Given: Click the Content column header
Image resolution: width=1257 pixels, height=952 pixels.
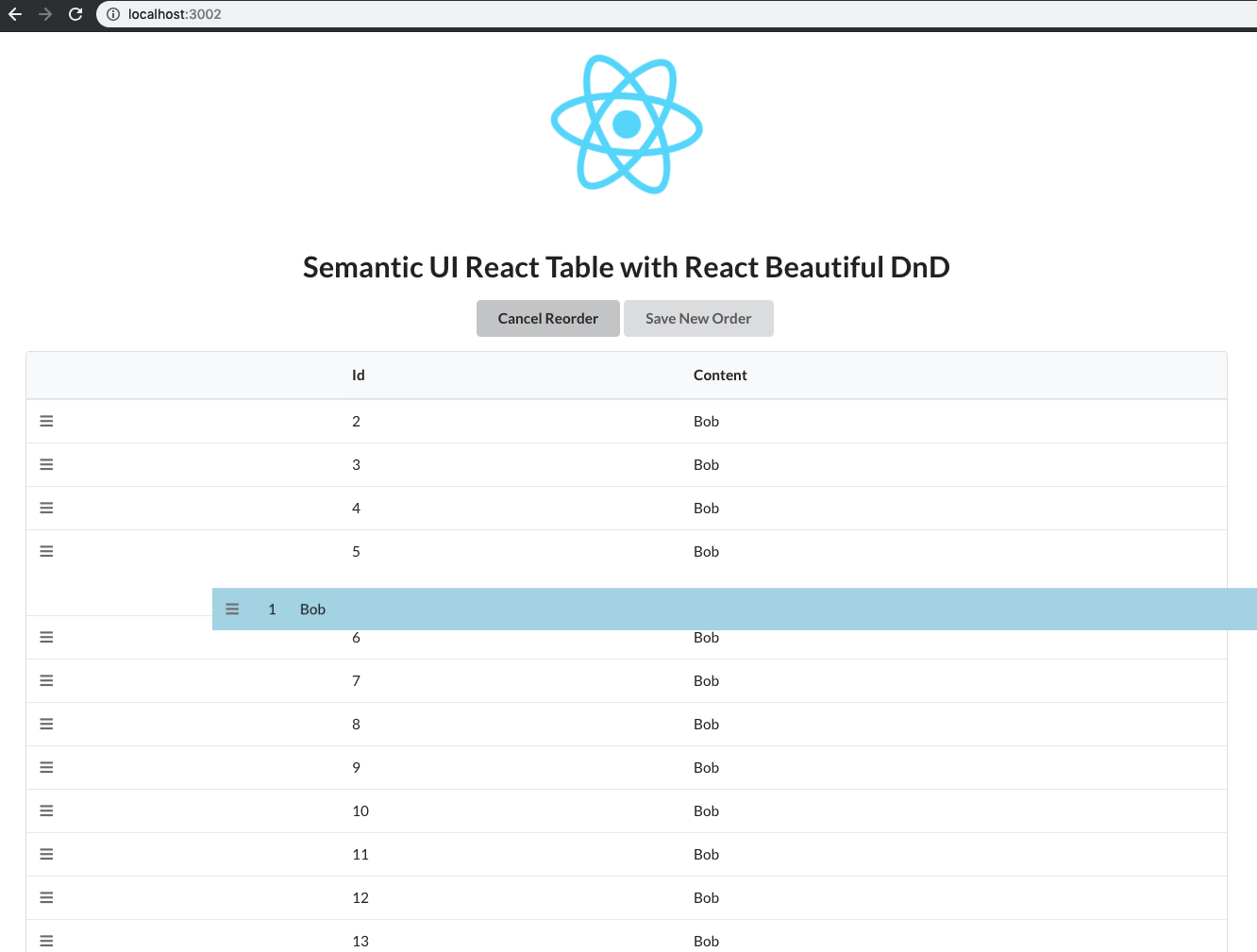Looking at the screenshot, I should tap(720, 375).
